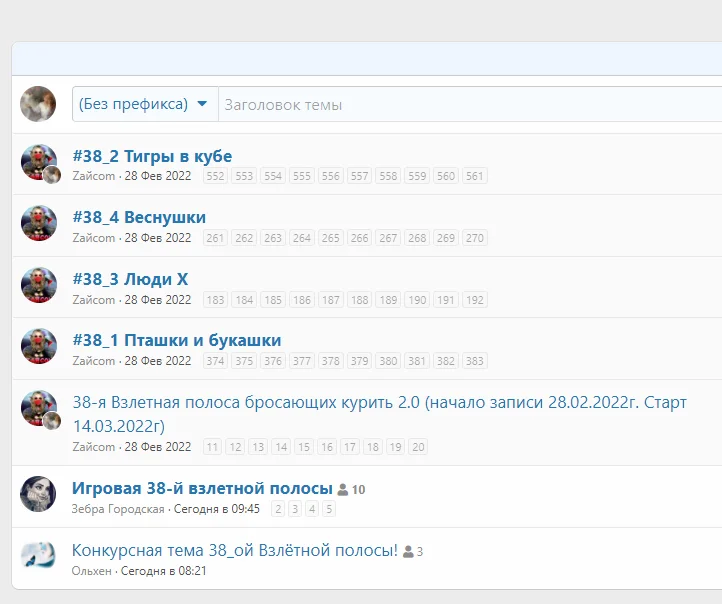Go to page 378 of Пташки и букашки
722x604 pixels.
coord(331,361)
